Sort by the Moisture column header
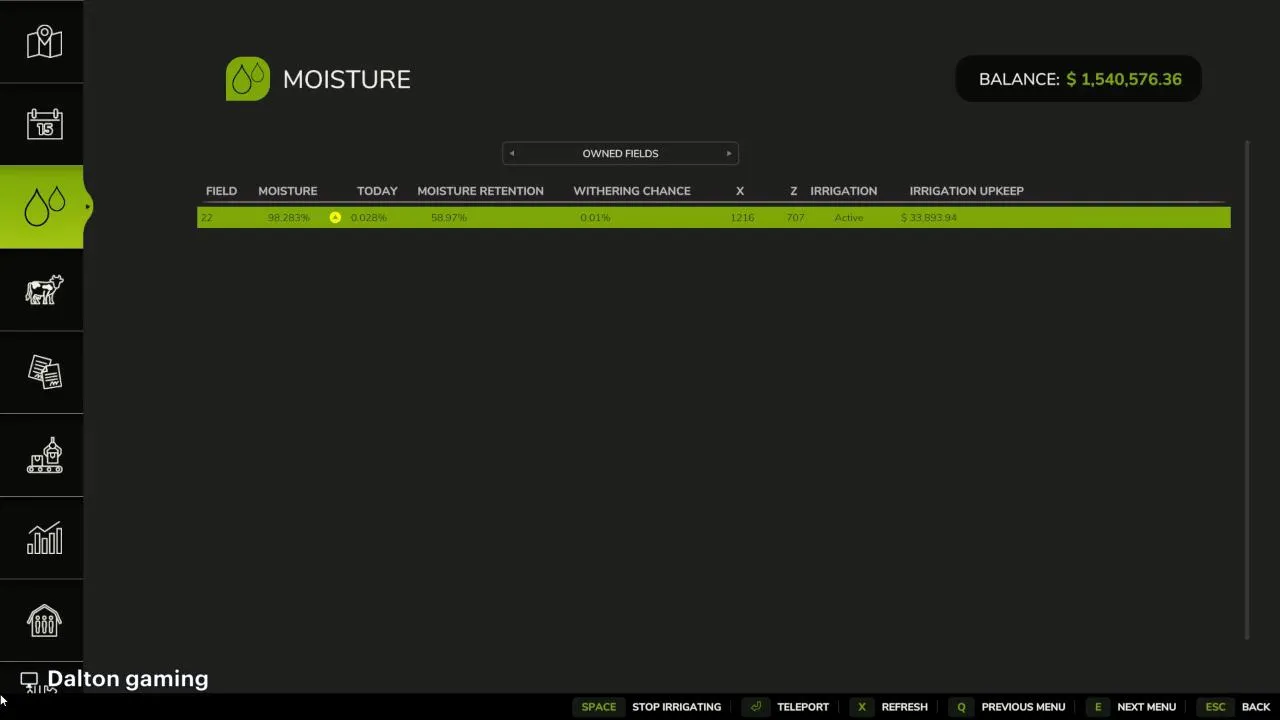 pos(287,191)
